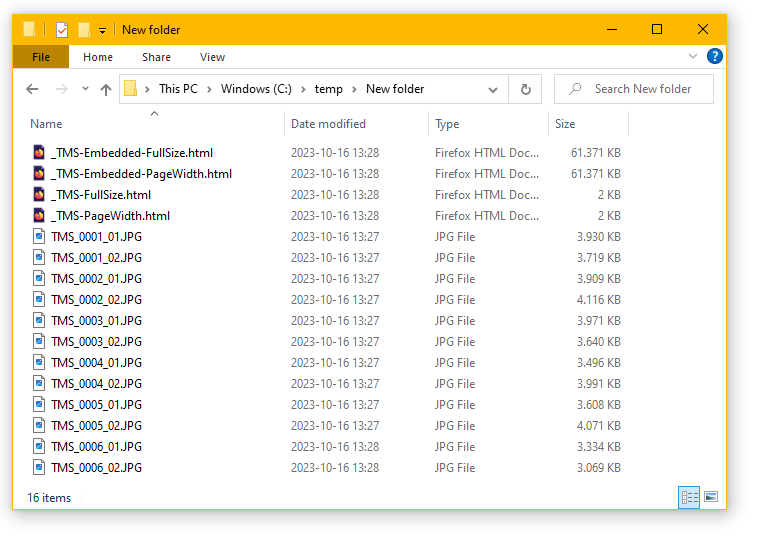This screenshot has height=542, width=760.
Task: Click the JPG File type of TMS_0005_01.JPG
Action: [455, 405]
